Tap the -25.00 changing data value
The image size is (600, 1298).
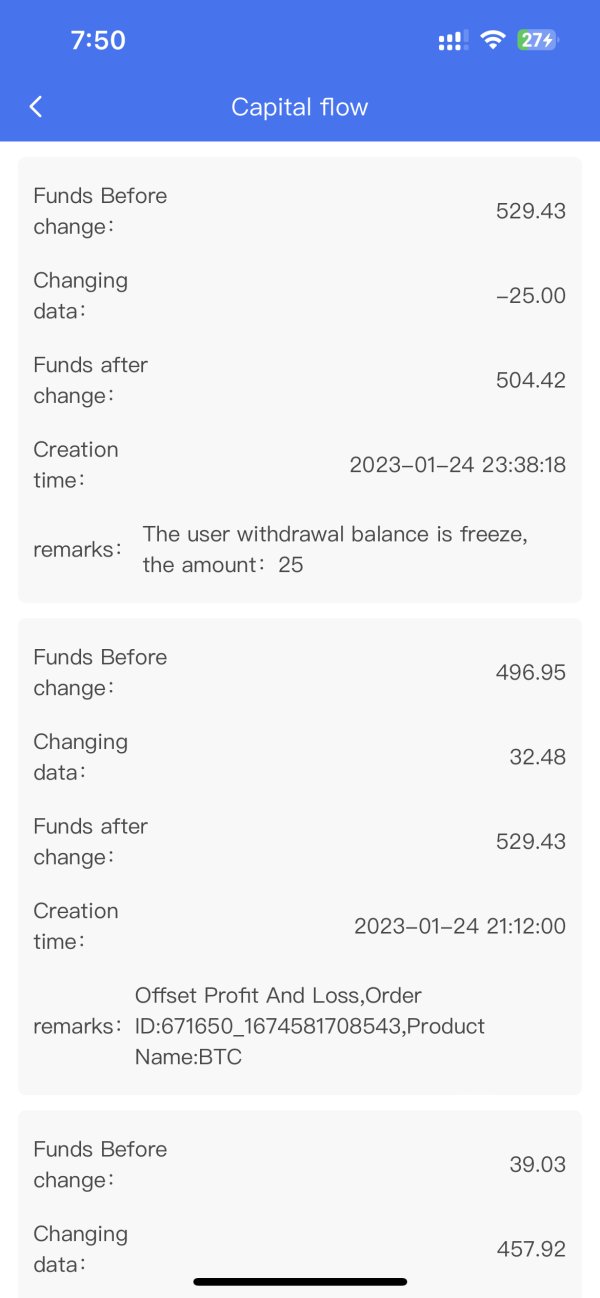tap(530, 296)
